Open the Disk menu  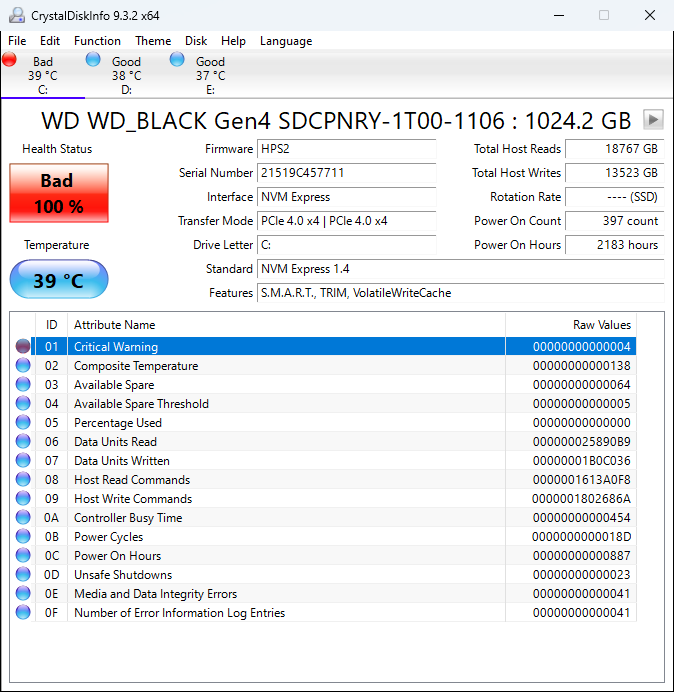[196, 41]
